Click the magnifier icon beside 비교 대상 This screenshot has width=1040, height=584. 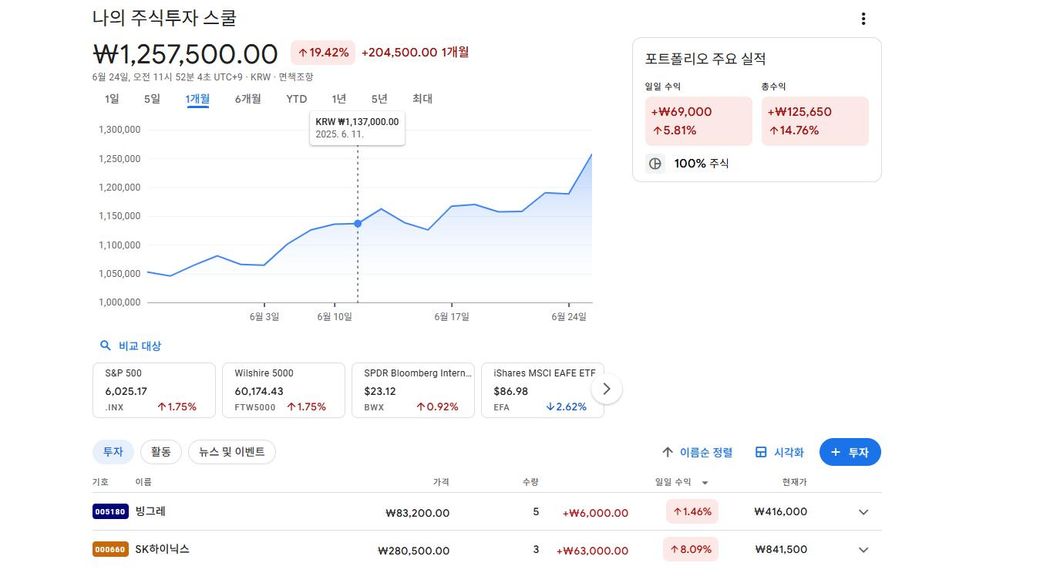click(106, 346)
